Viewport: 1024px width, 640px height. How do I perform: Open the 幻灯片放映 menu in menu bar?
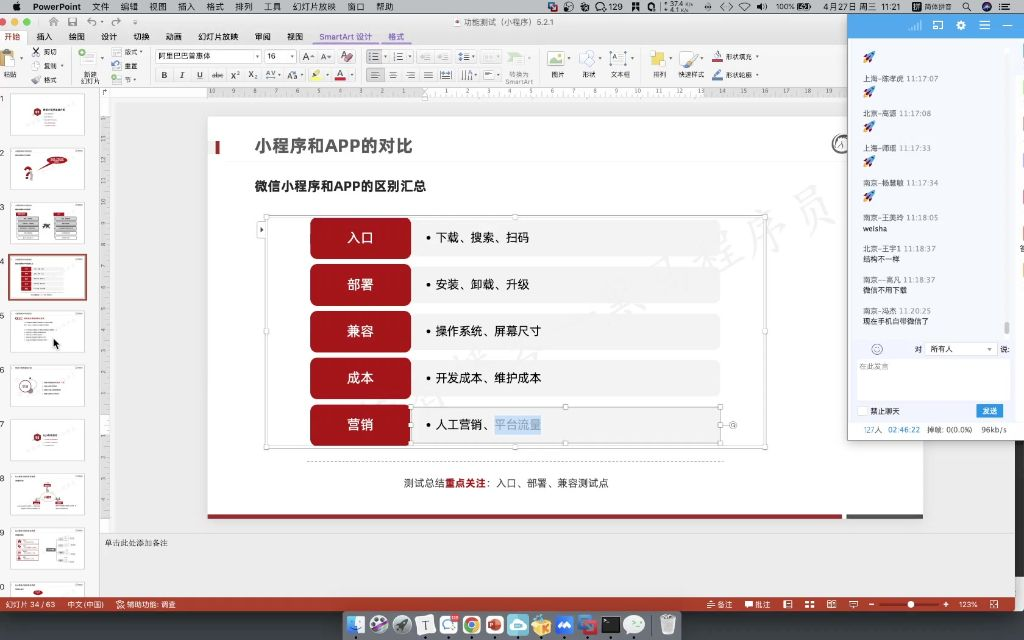(x=314, y=7)
